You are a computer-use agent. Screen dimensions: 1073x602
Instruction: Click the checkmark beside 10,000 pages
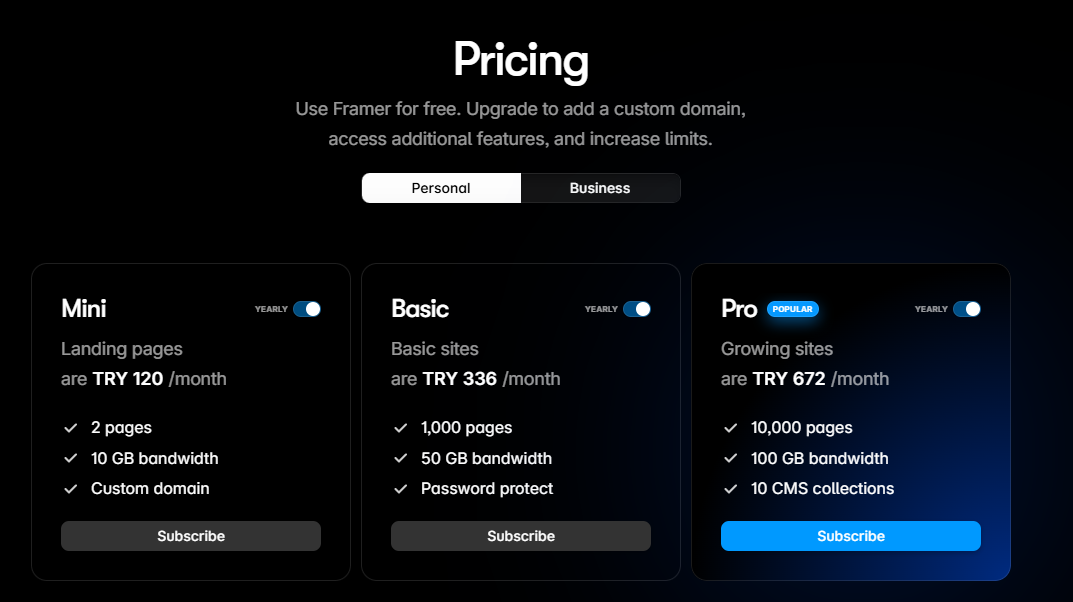(x=730, y=428)
